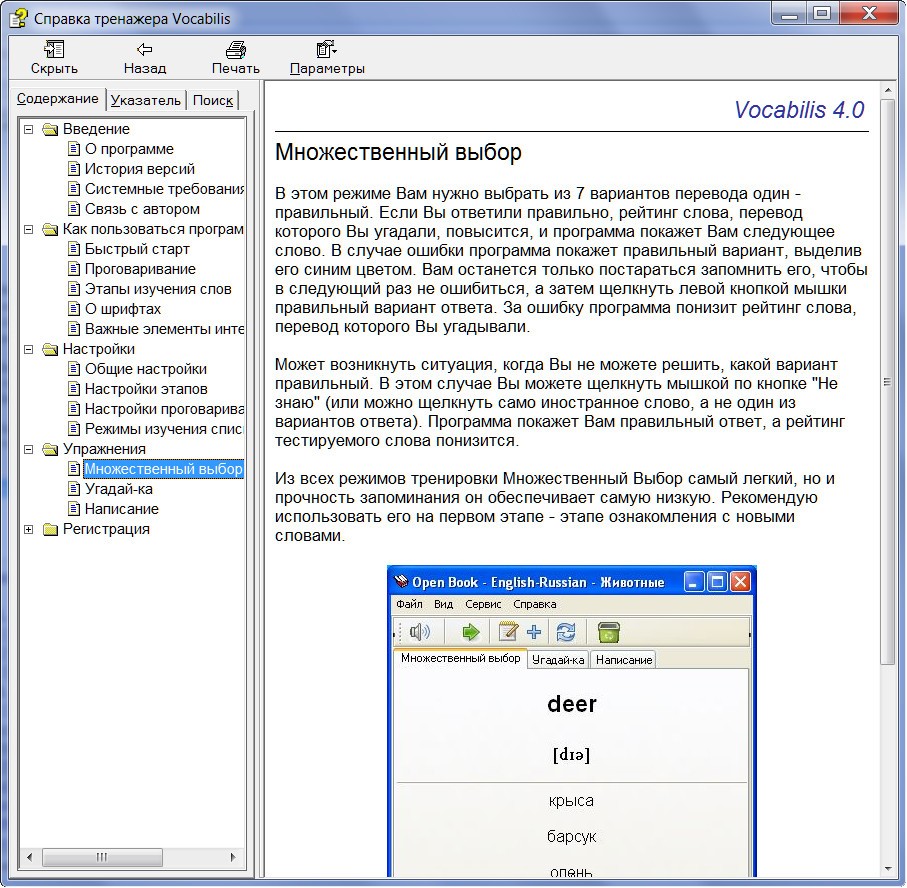Open the Параметры options button
The image size is (907, 888).
tap(327, 58)
